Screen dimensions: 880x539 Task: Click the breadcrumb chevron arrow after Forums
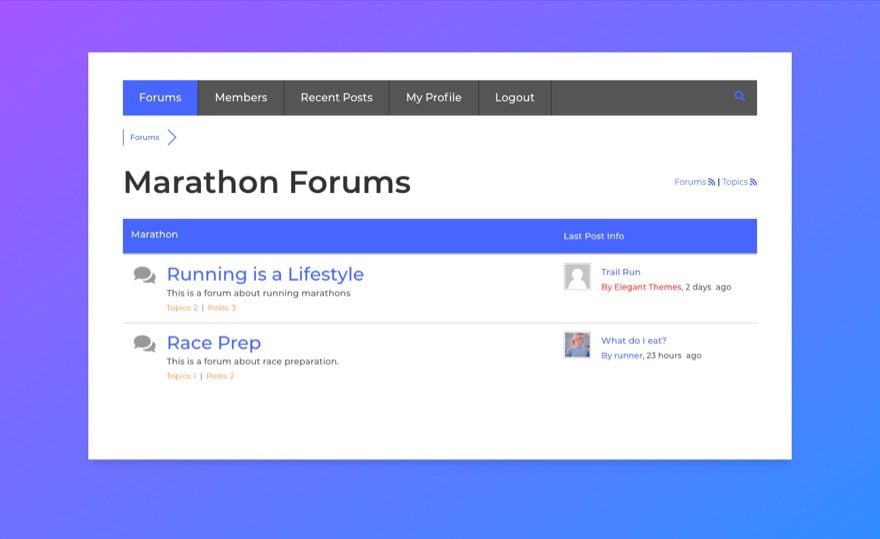click(x=172, y=137)
